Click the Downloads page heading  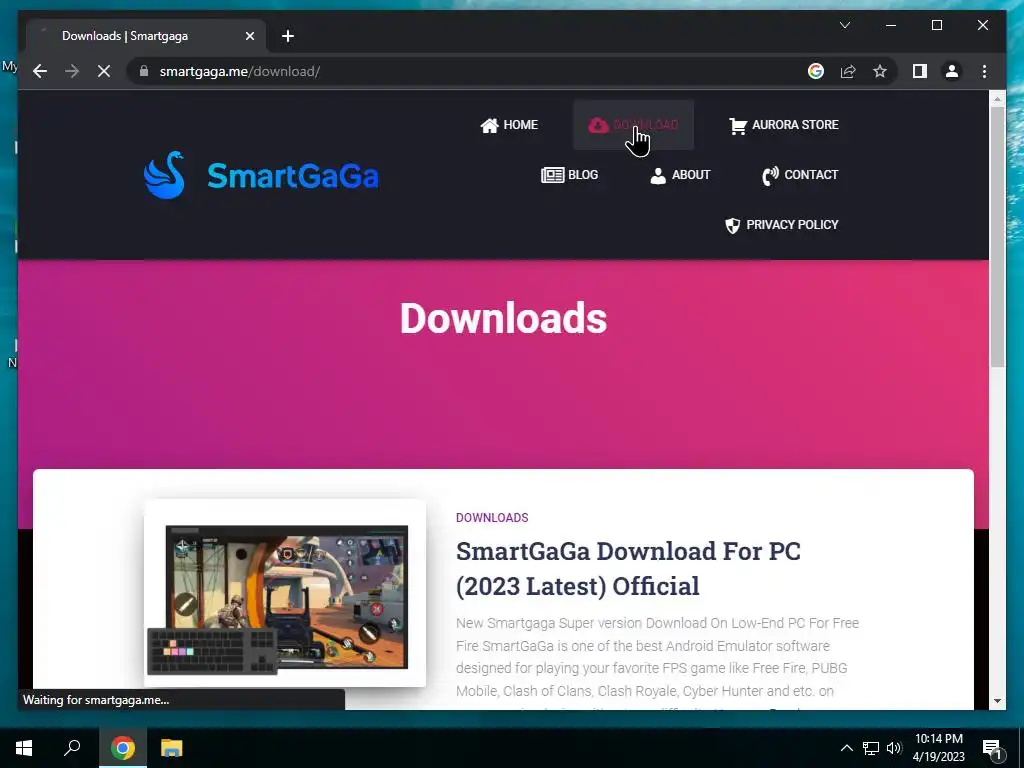point(504,318)
